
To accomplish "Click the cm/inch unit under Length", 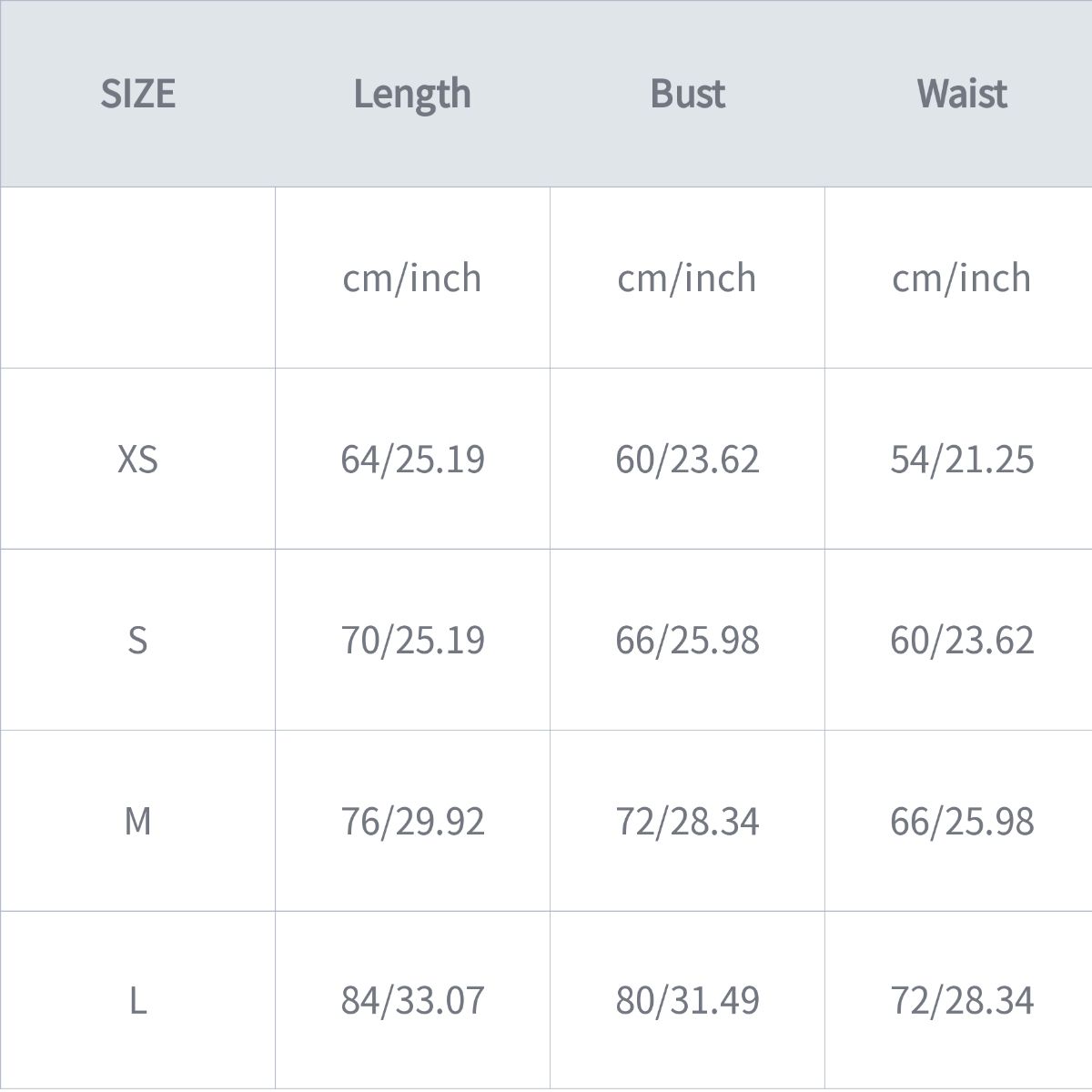I will click(412, 278).
